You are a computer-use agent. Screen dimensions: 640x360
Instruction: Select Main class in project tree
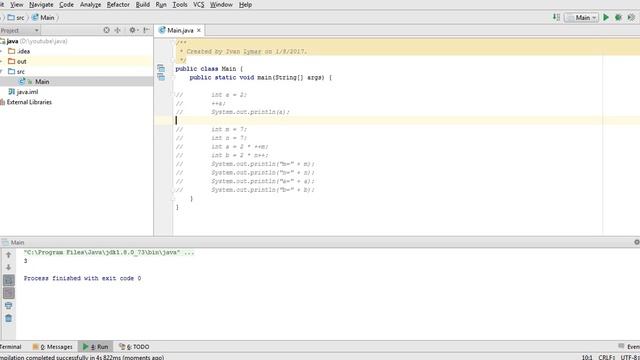[x=77, y=82]
